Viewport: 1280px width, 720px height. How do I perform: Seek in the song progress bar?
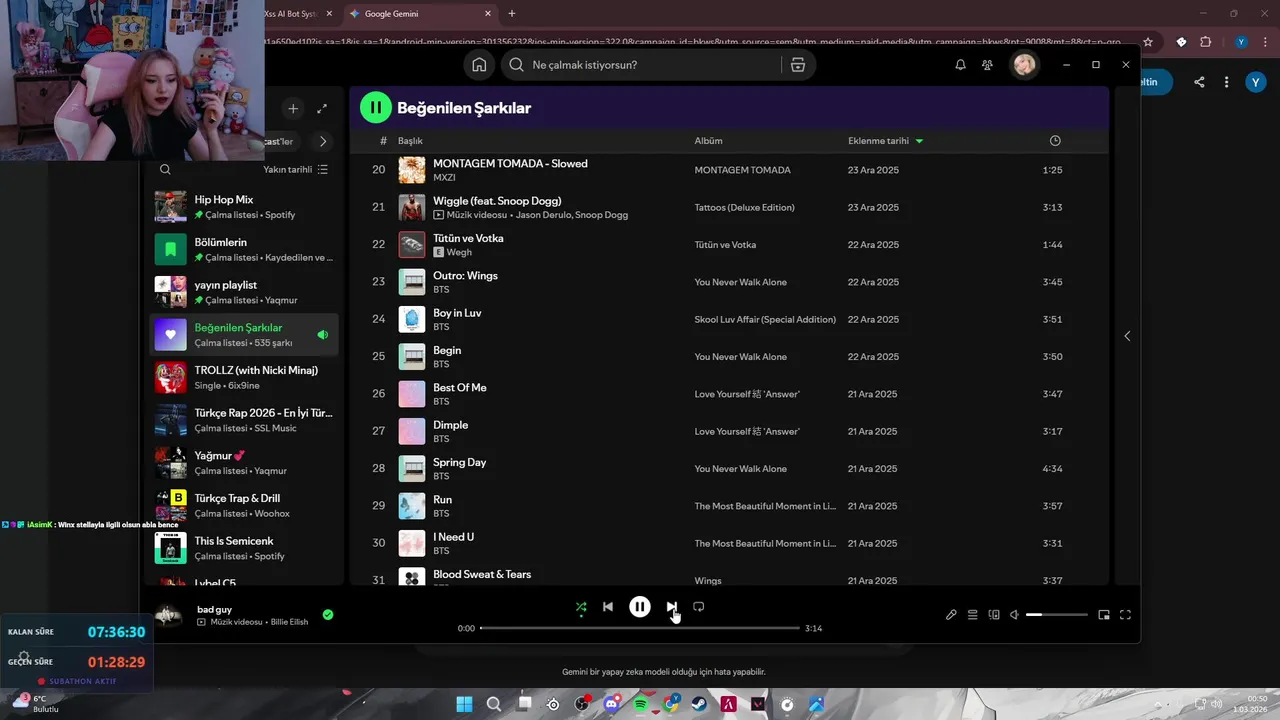(x=640, y=628)
